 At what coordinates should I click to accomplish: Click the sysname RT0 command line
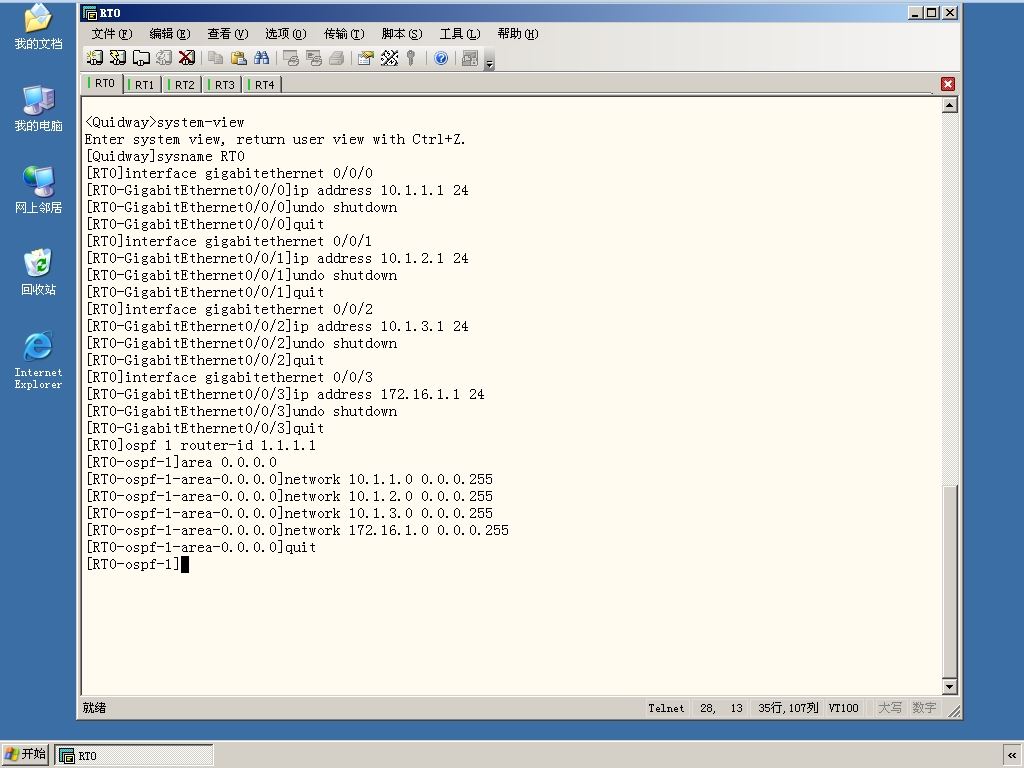coord(165,156)
